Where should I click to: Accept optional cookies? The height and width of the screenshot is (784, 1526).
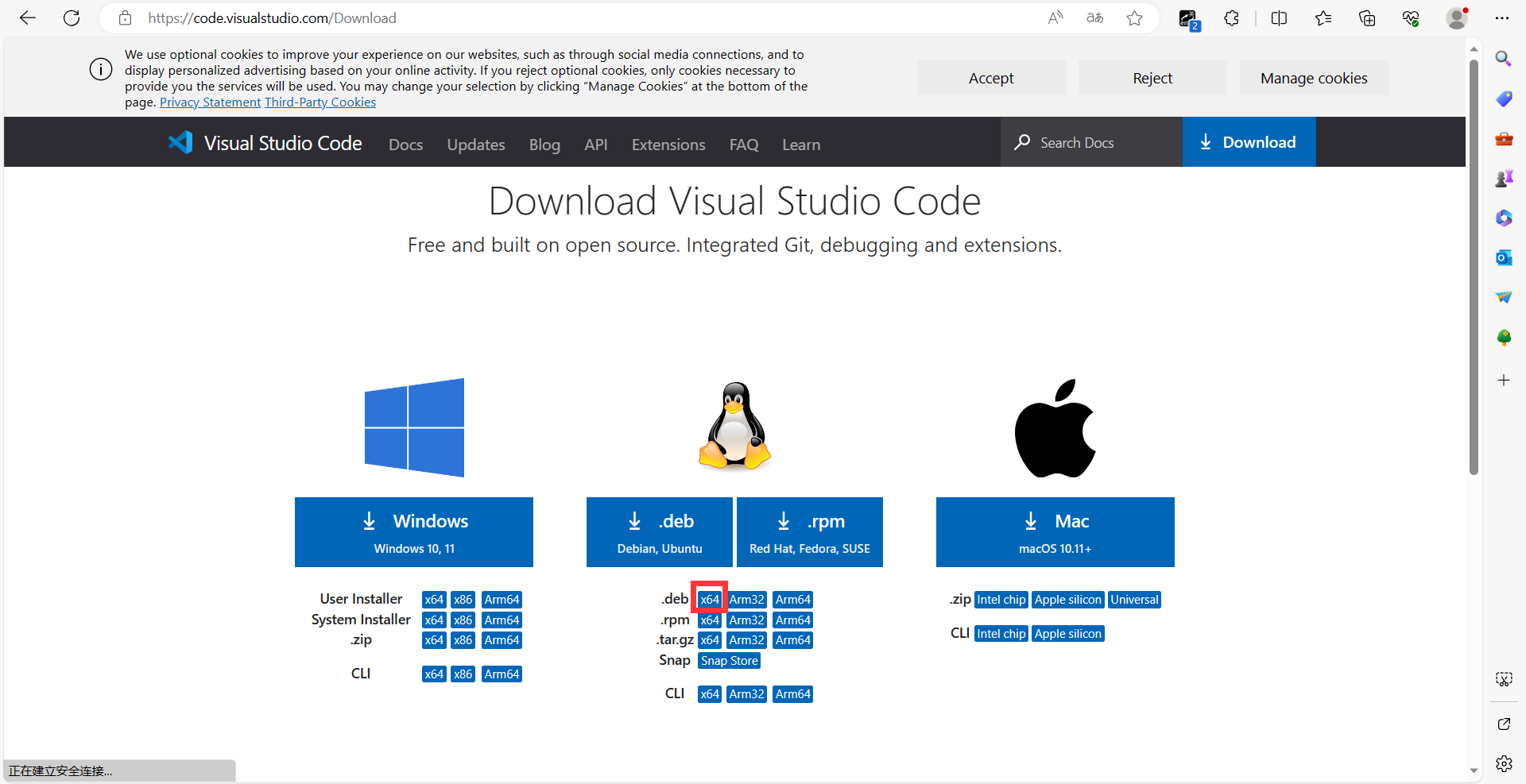click(x=991, y=78)
